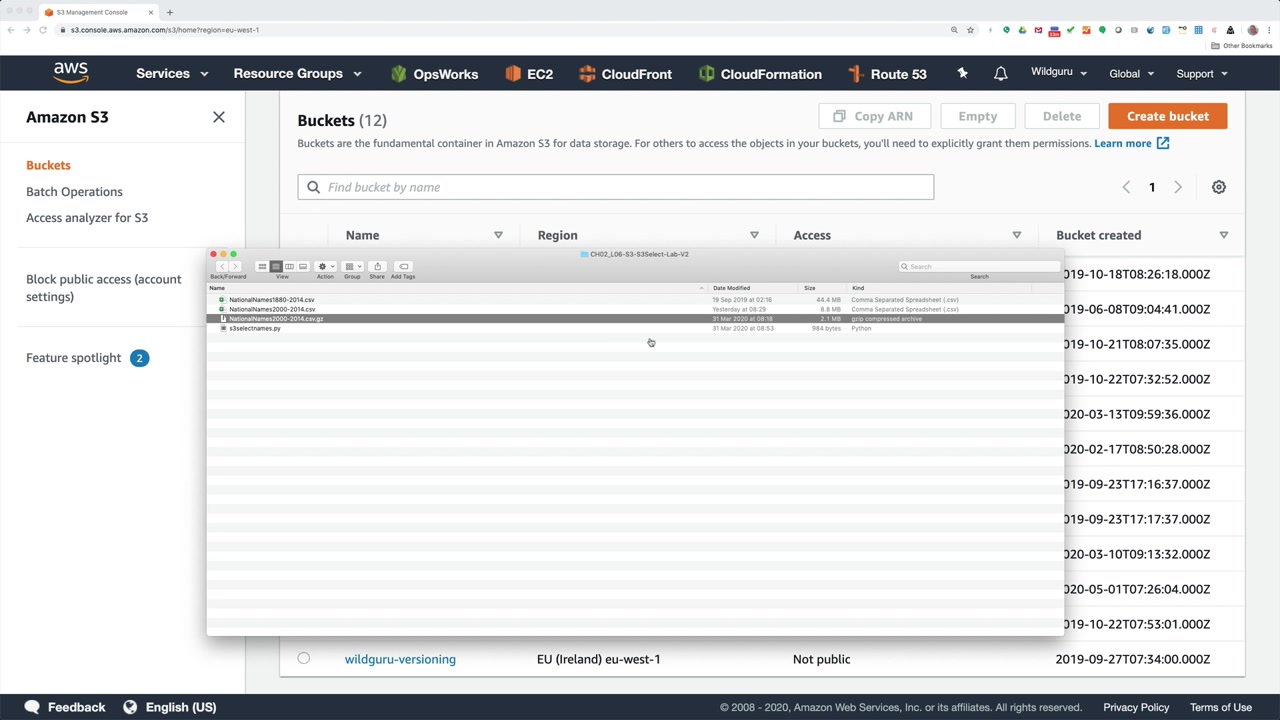Reload the S3 console page
Viewport: 1280px width, 720px height.
click(43, 30)
